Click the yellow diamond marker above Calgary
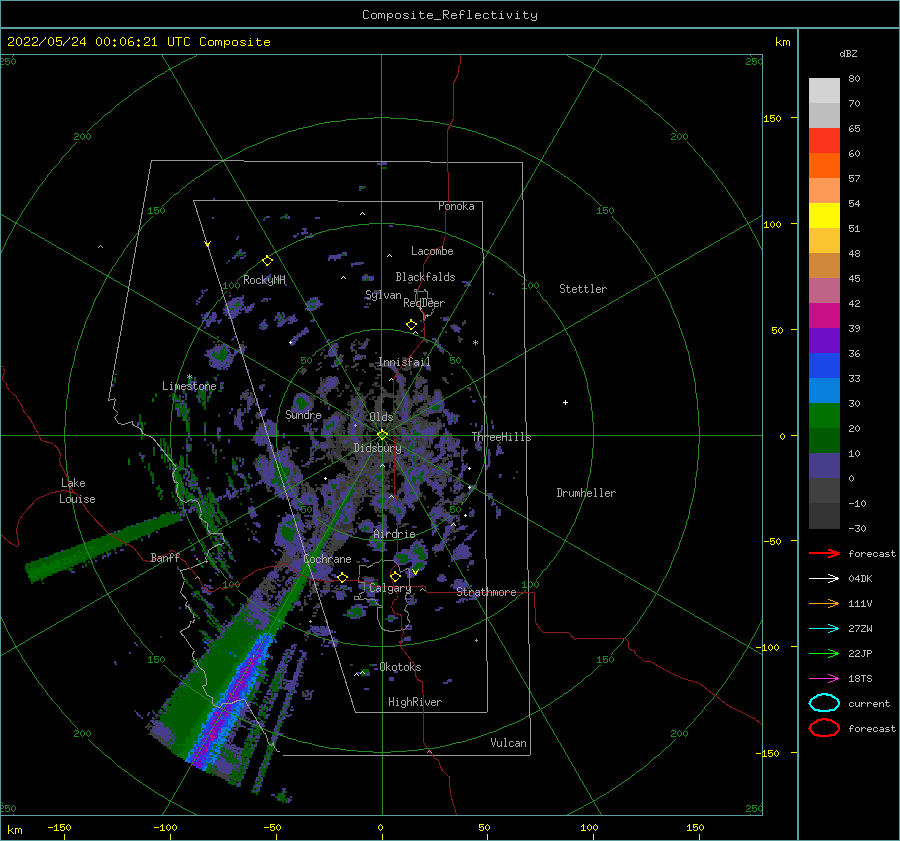The height and width of the screenshot is (841, 900). (395, 576)
